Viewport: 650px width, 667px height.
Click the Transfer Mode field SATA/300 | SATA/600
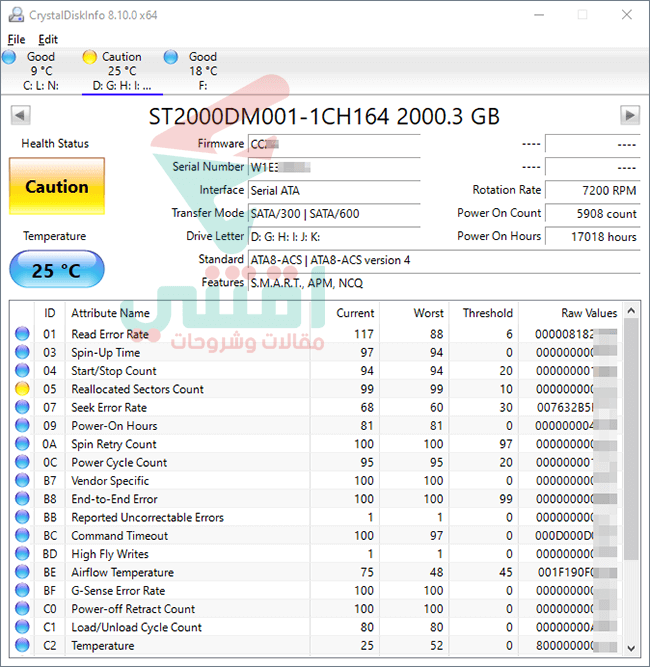[334, 214]
